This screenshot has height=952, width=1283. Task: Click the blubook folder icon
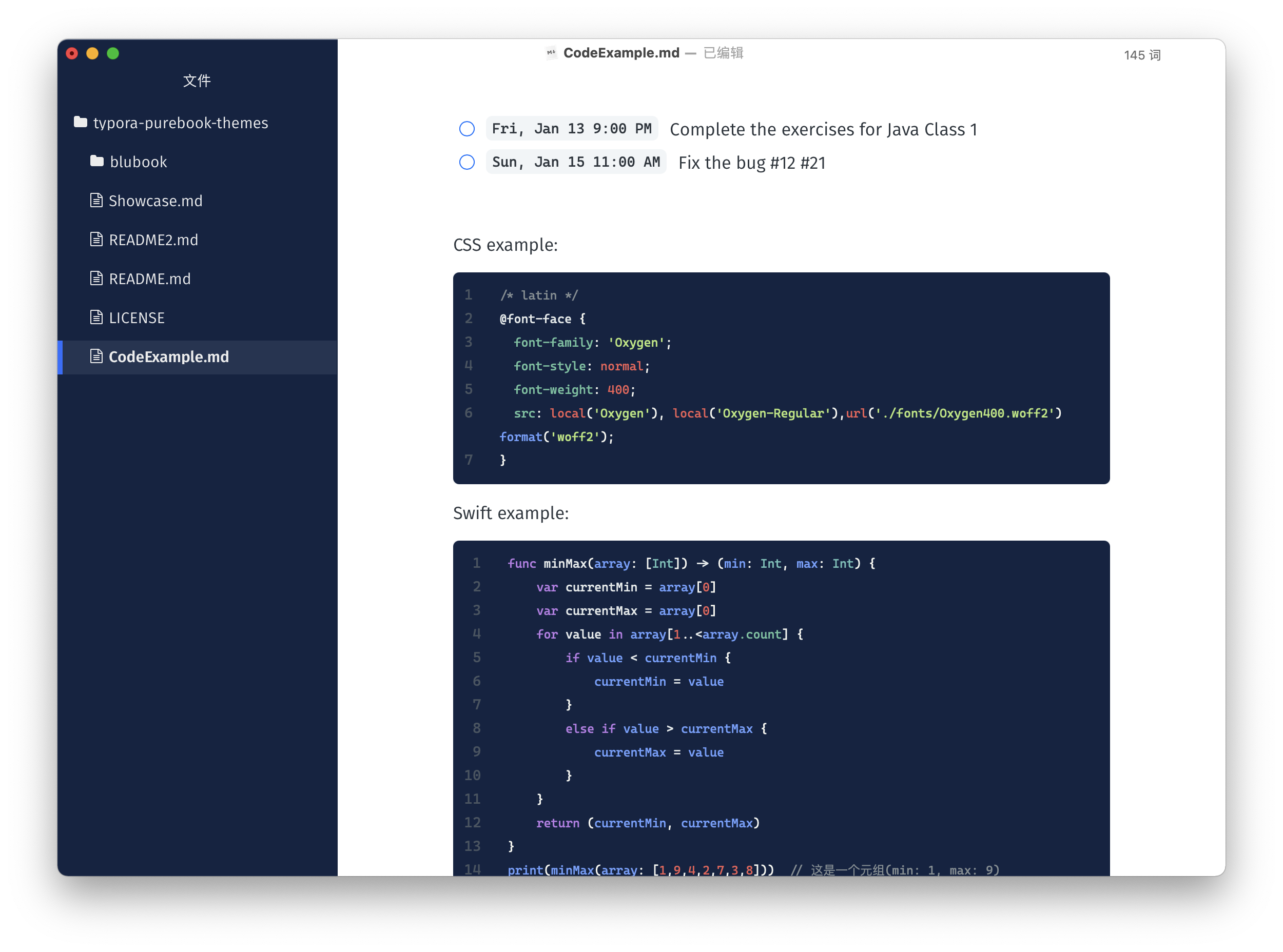click(97, 162)
